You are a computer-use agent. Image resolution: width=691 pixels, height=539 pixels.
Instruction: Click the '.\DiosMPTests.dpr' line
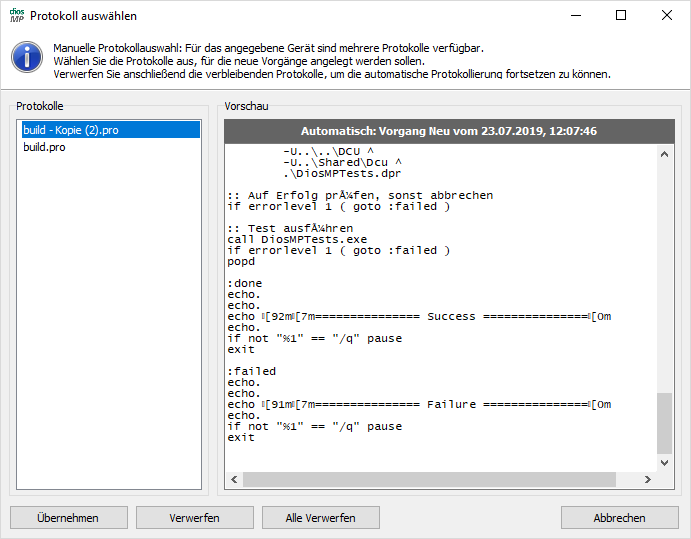(342, 174)
